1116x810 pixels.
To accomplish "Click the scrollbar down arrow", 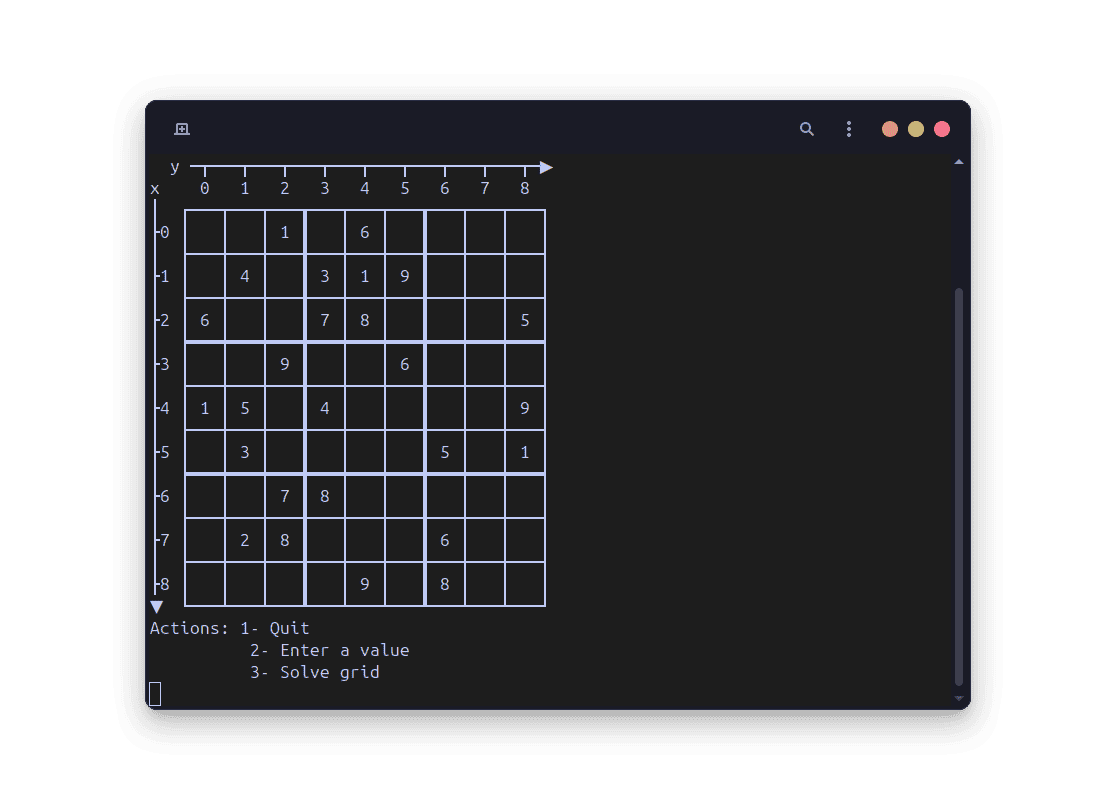I will [959, 698].
